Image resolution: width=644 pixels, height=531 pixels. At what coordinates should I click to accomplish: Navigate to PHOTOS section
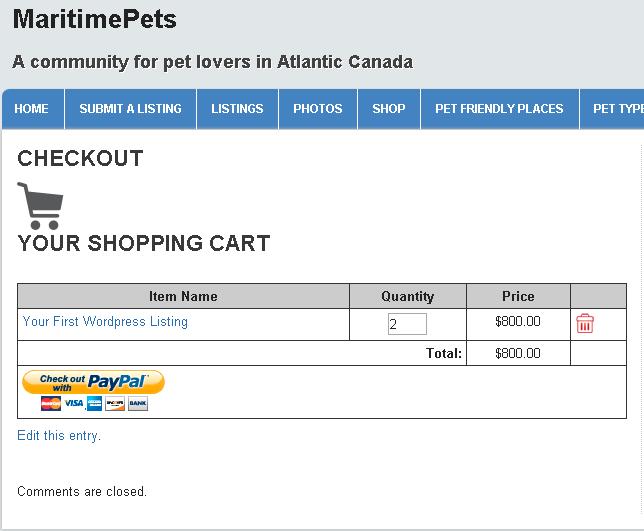pos(318,109)
